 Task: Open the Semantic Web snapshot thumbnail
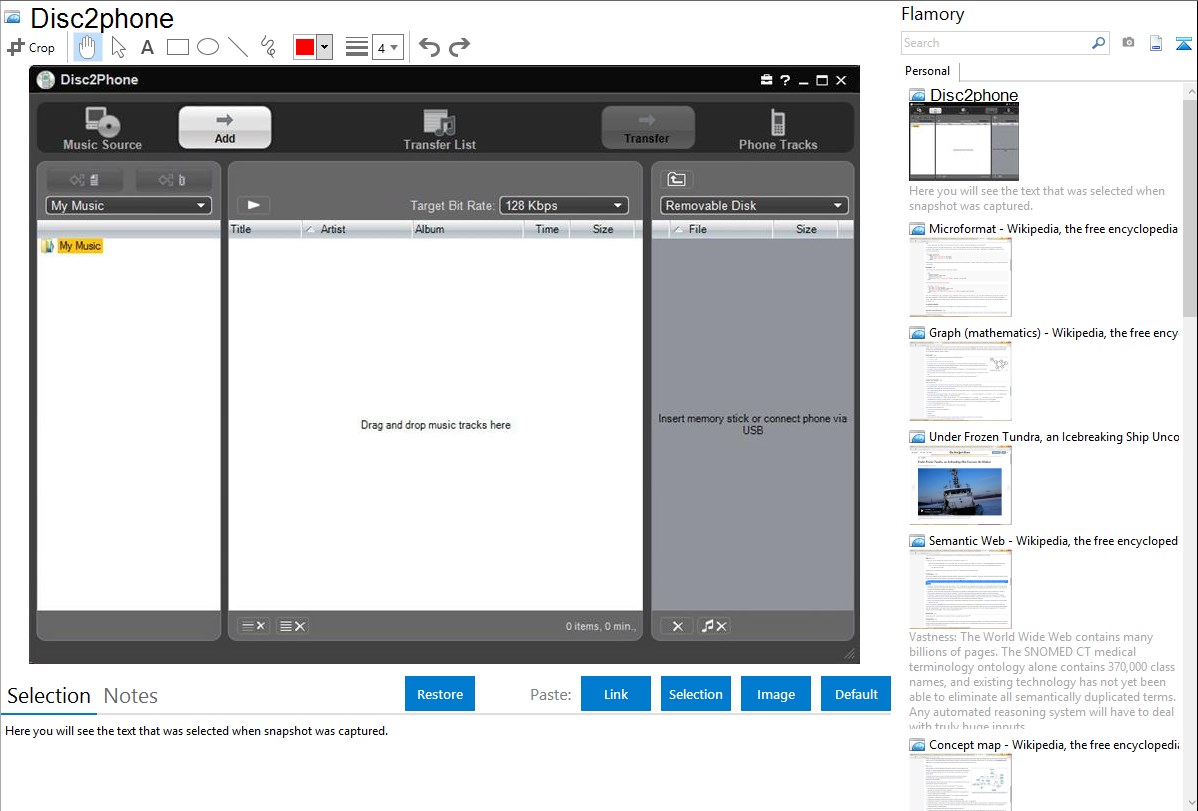[960, 589]
